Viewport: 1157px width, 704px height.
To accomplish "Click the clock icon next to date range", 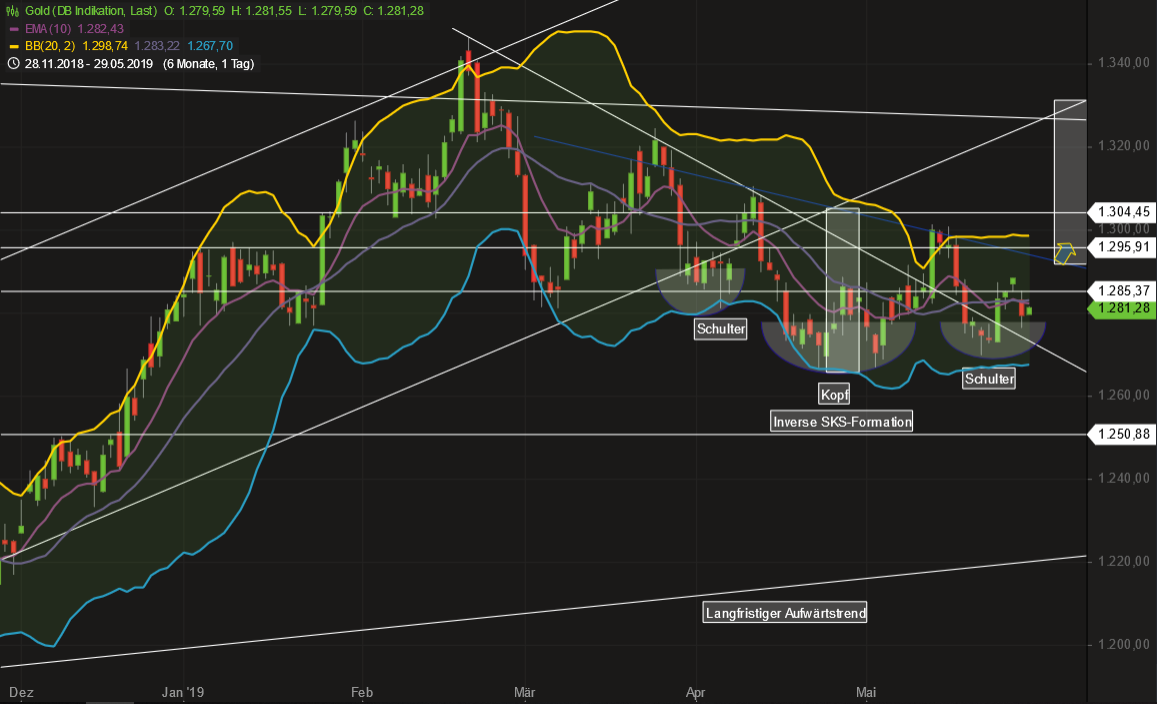I will point(13,63).
